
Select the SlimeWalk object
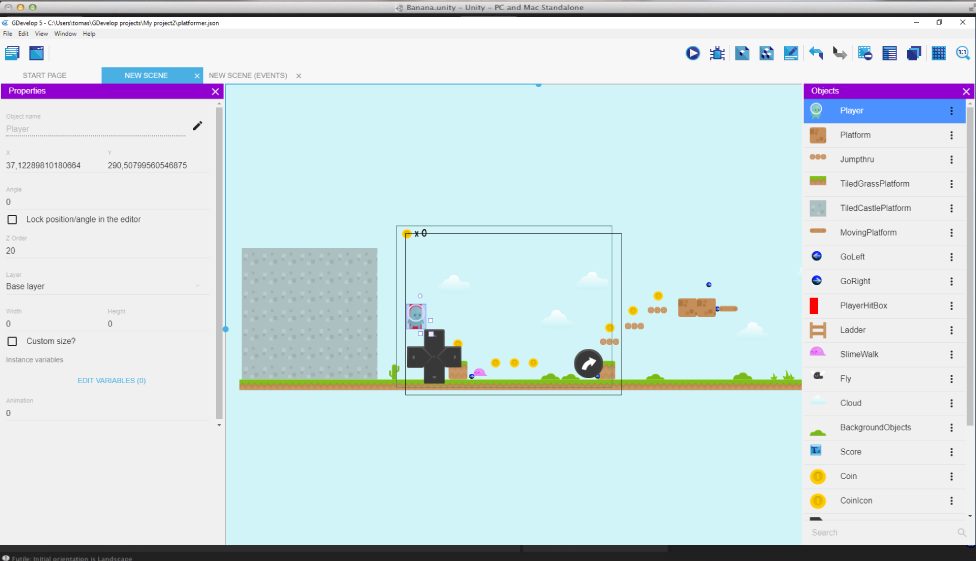[x=884, y=354]
